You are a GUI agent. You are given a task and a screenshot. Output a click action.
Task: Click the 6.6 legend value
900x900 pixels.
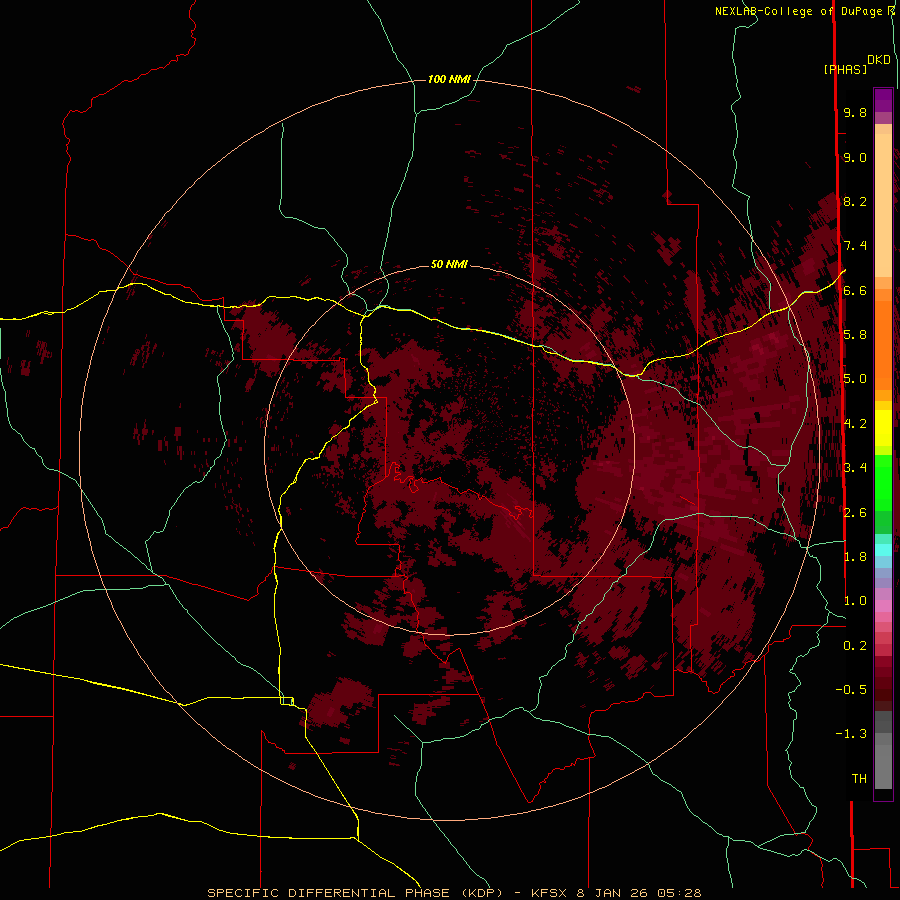(x=855, y=290)
